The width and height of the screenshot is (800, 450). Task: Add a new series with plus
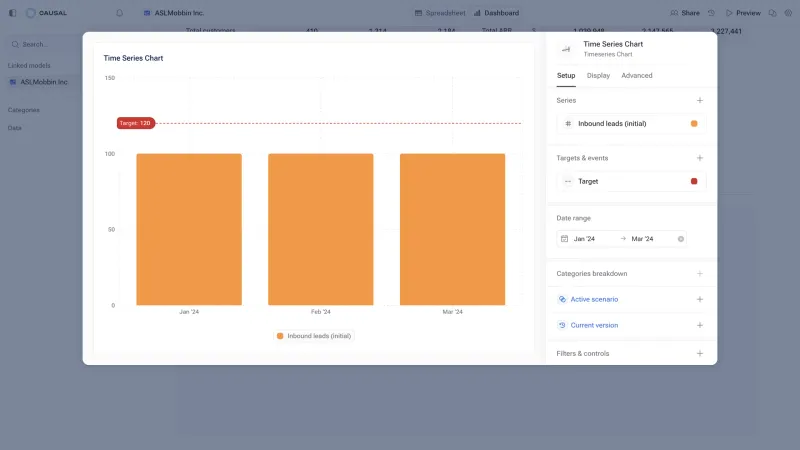(x=700, y=101)
